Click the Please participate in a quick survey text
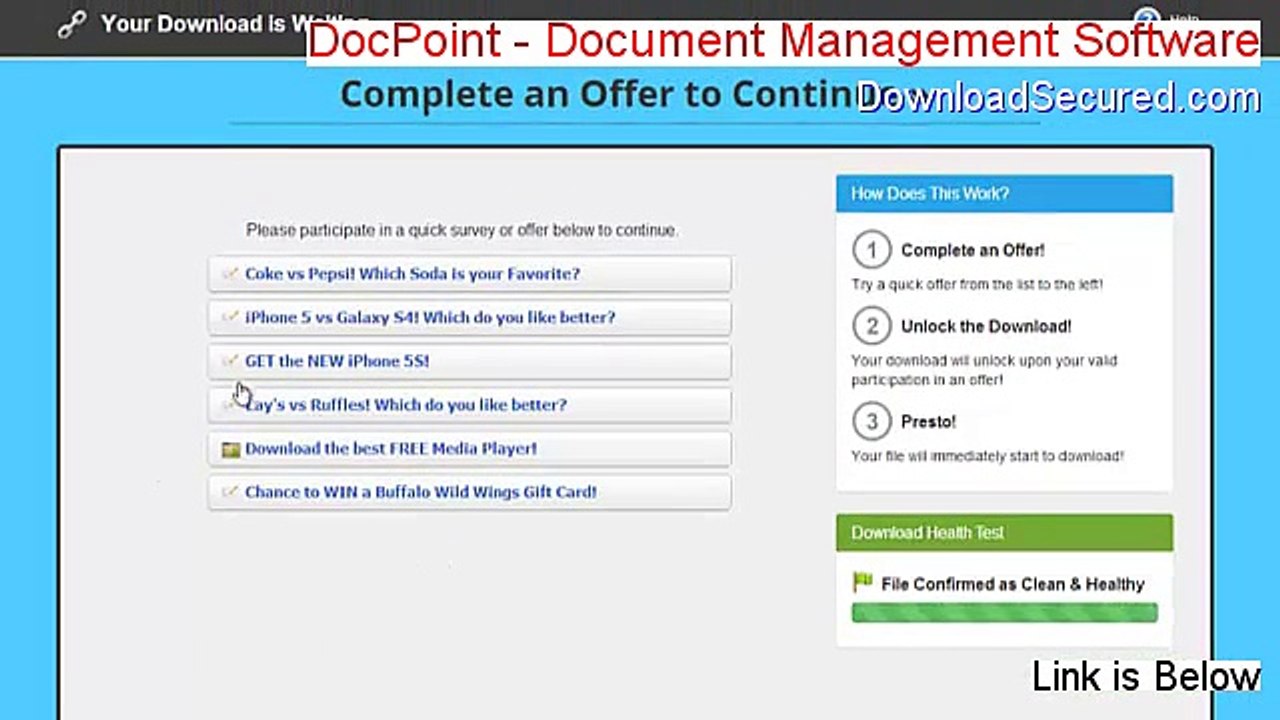The image size is (1280, 720). point(462,230)
